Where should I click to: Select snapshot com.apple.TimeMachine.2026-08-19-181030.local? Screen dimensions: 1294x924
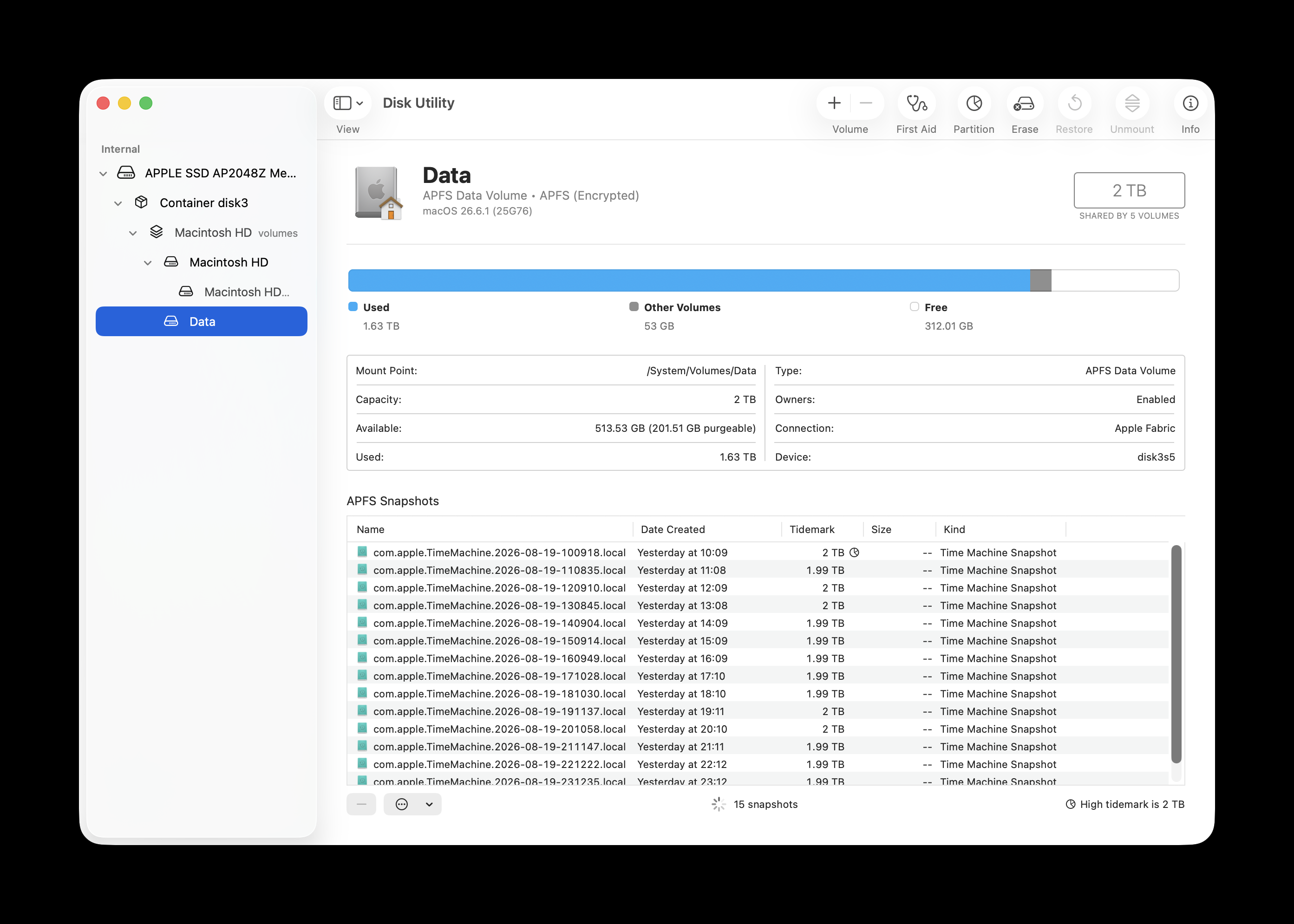pos(758,694)
